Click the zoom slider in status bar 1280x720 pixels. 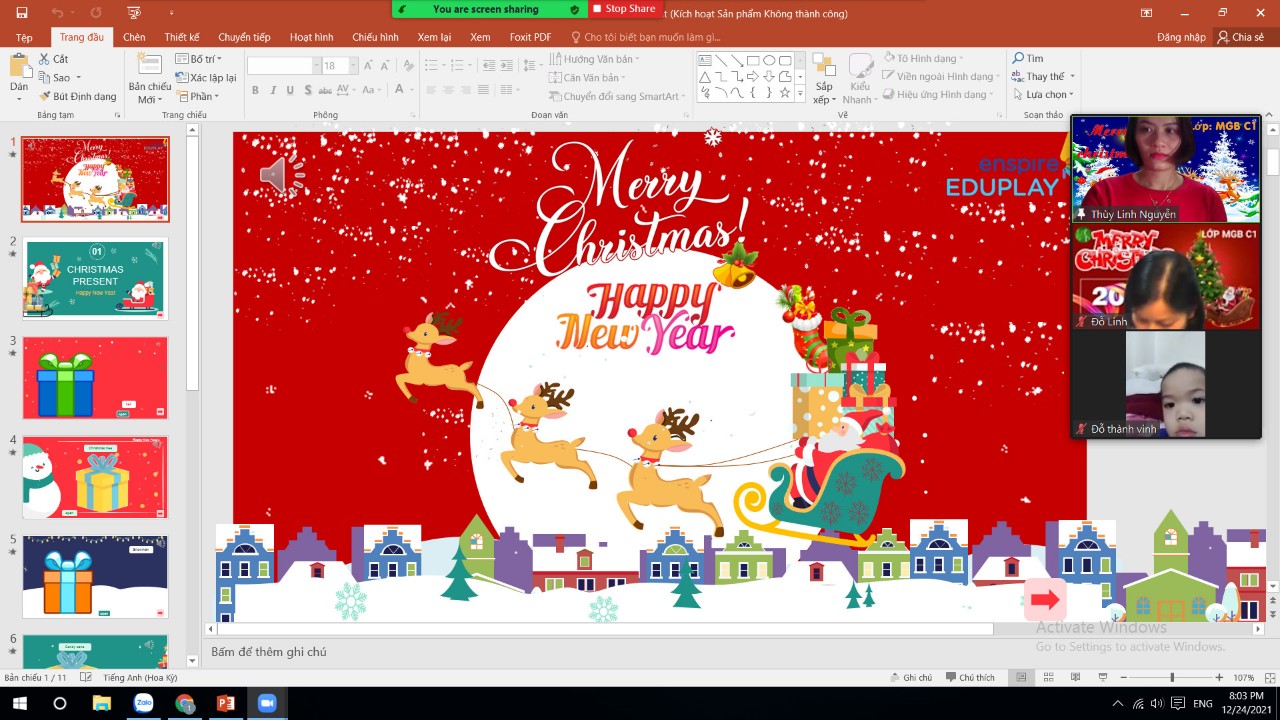coord(1172,677)
